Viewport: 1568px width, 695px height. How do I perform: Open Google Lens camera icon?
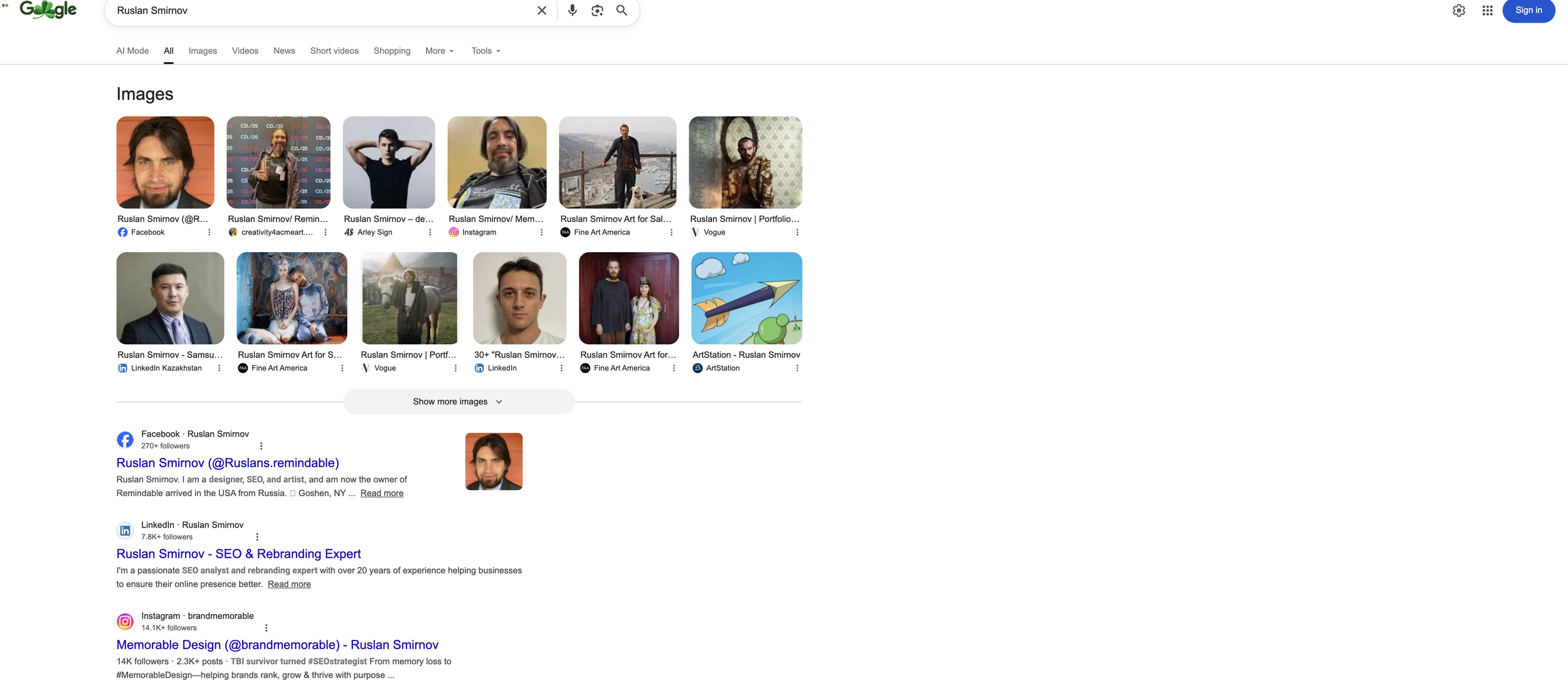596,10
